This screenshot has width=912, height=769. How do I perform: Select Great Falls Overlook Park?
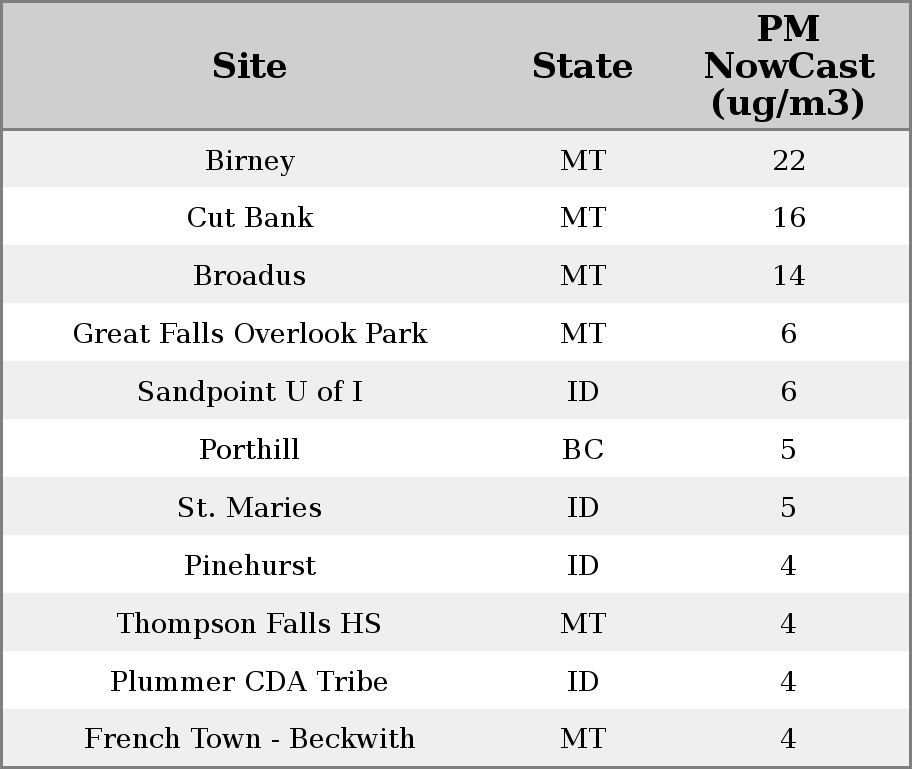click(x=250, y=334)
